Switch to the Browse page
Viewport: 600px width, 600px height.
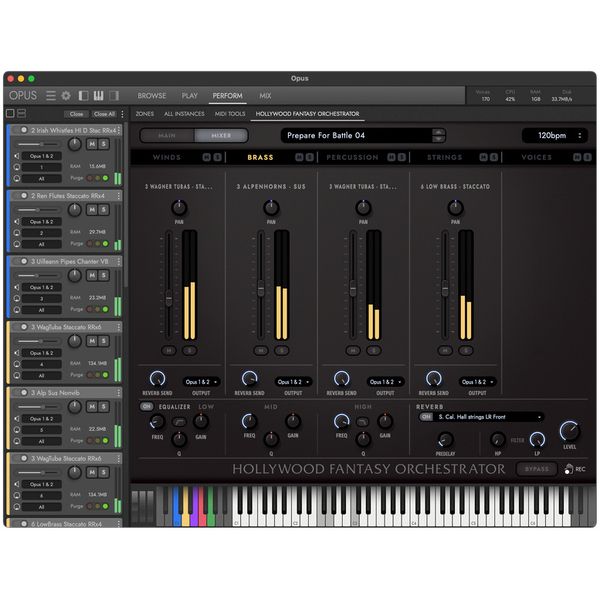click(152, 96)
